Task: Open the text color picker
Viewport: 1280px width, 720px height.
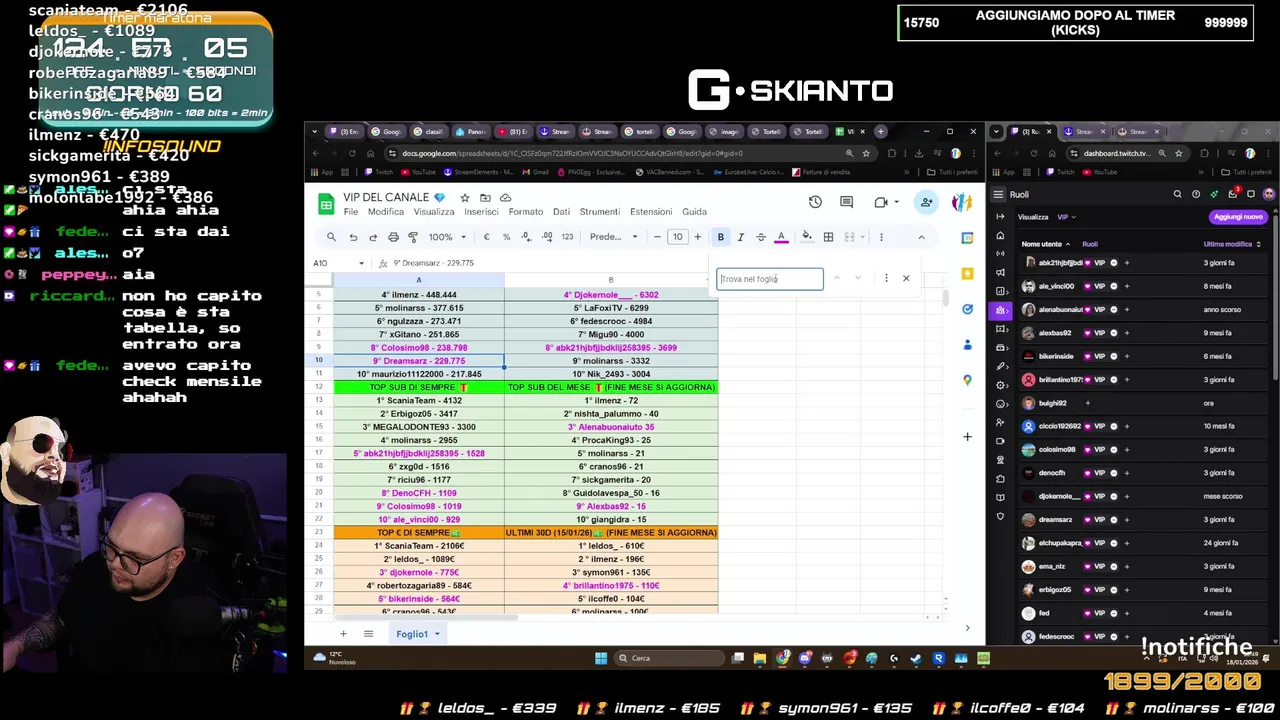Action: pyautogui.click(x=781, y=237)
